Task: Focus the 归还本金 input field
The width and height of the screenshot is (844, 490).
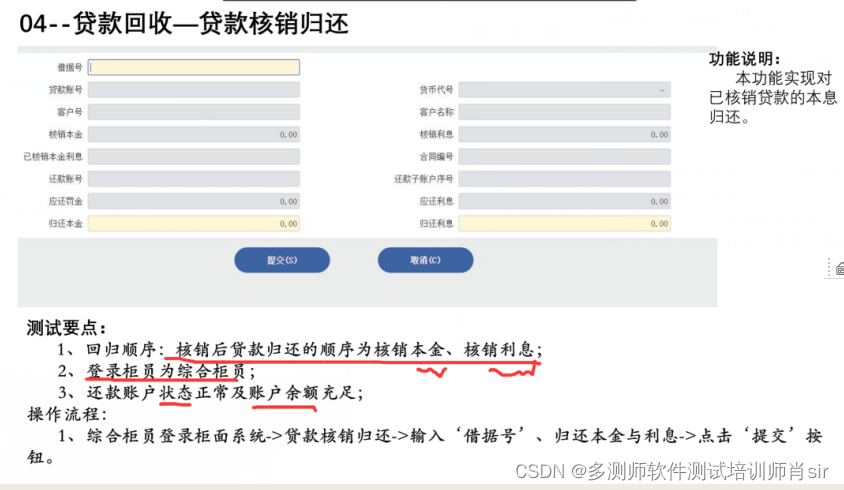Action: (194, 223)
